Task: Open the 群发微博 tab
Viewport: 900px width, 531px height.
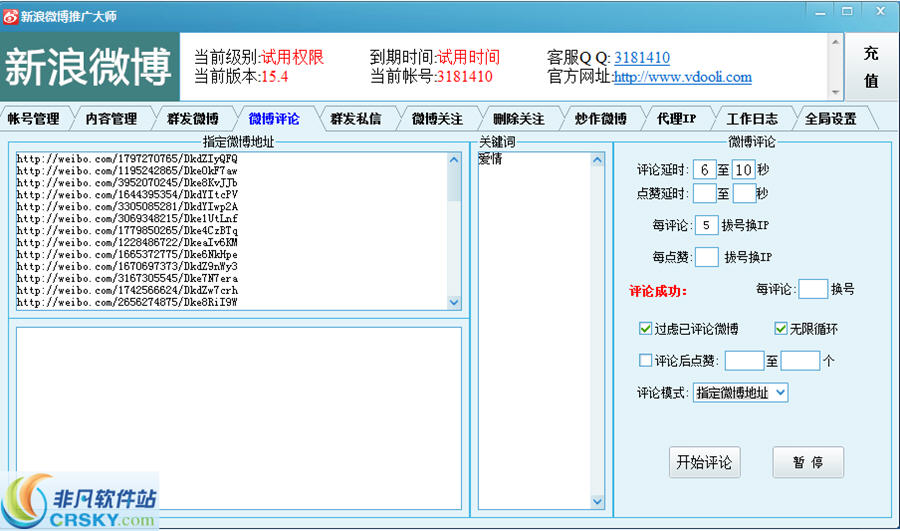Action: (x=193, y=119)
